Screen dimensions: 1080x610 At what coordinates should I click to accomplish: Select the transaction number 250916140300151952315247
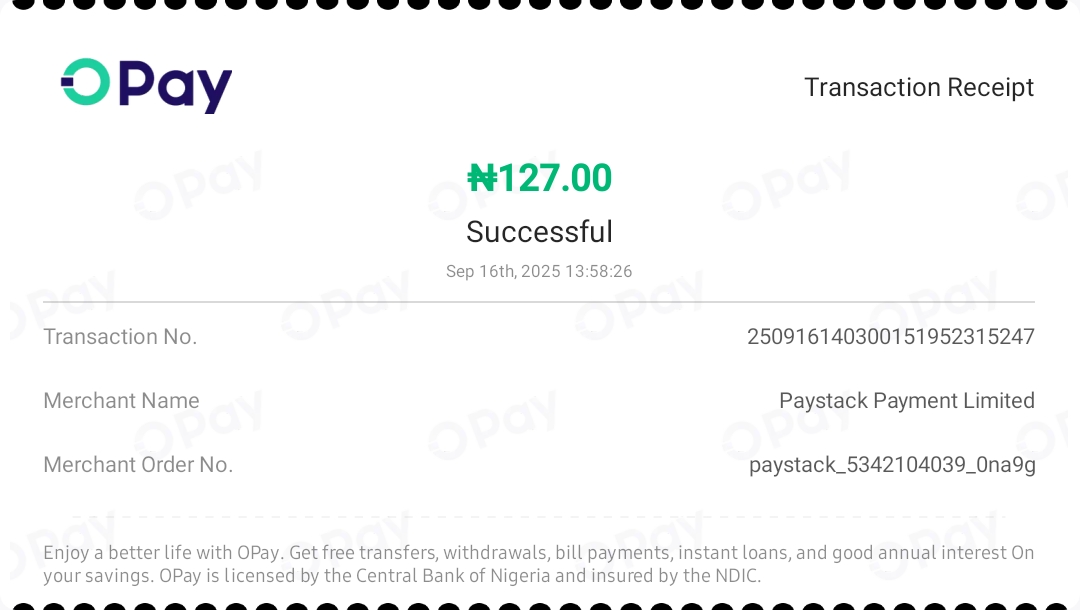891,337
